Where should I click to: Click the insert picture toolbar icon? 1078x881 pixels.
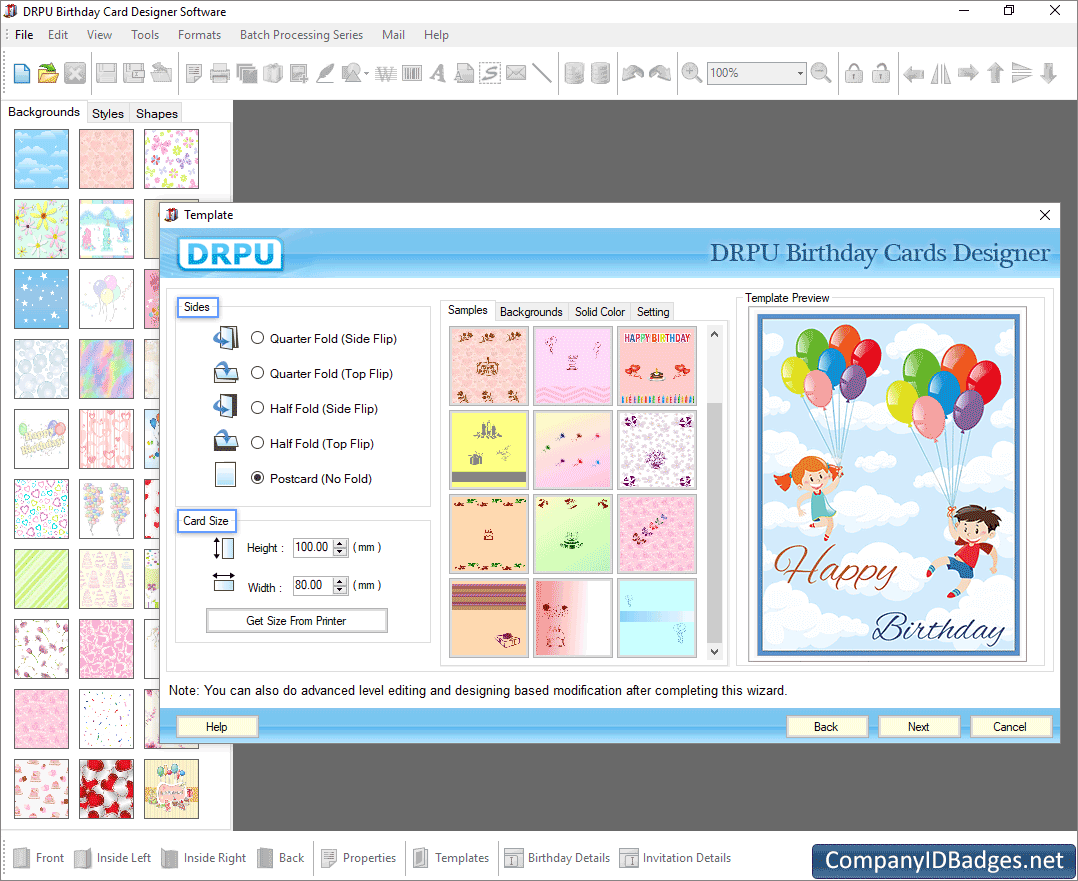click(x=298, y=73)
